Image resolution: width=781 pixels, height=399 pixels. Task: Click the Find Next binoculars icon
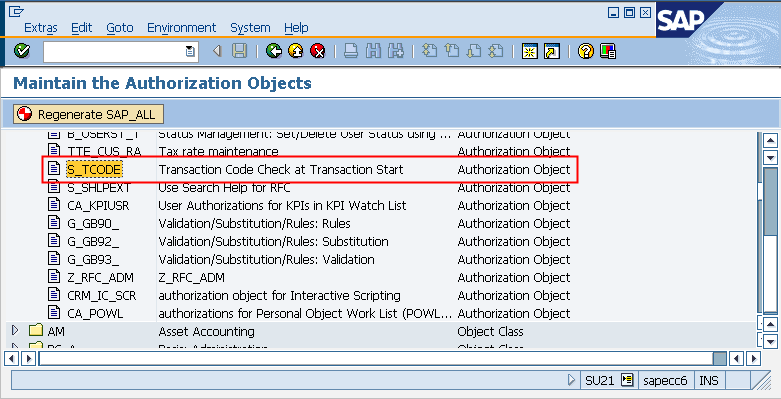coord(396,51)
